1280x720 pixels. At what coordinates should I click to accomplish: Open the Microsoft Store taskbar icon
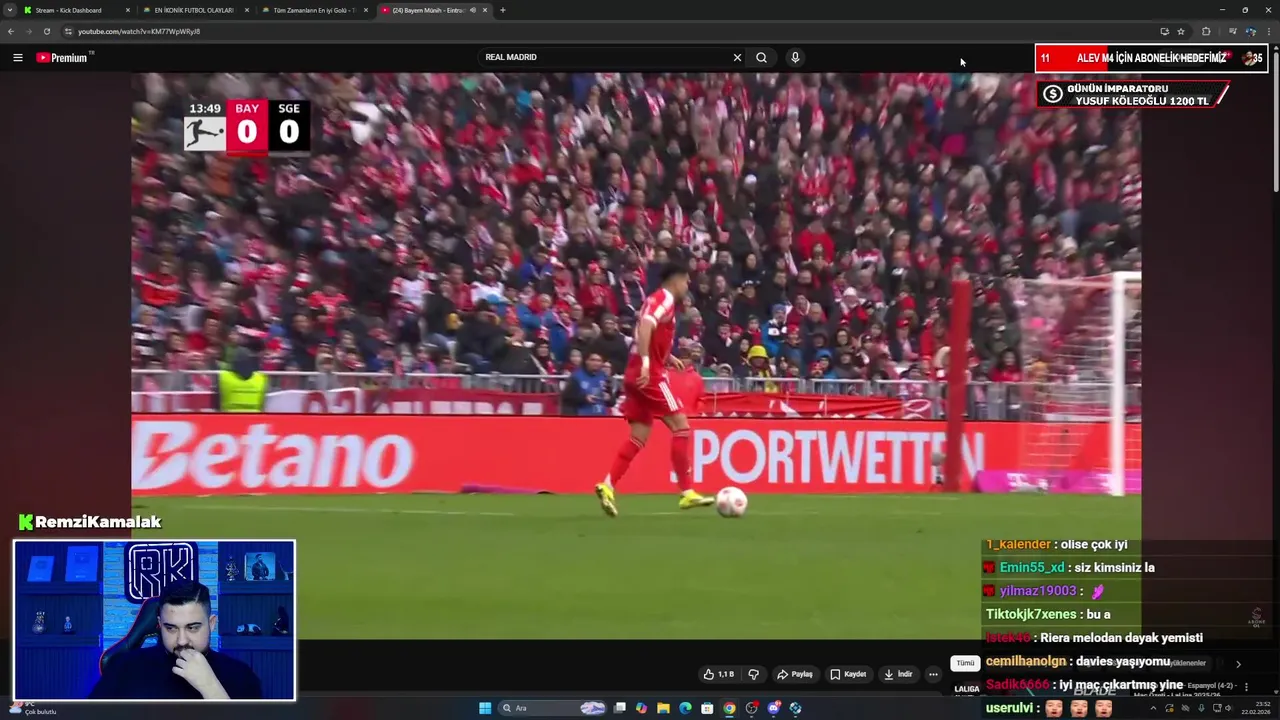click(707, 708)
